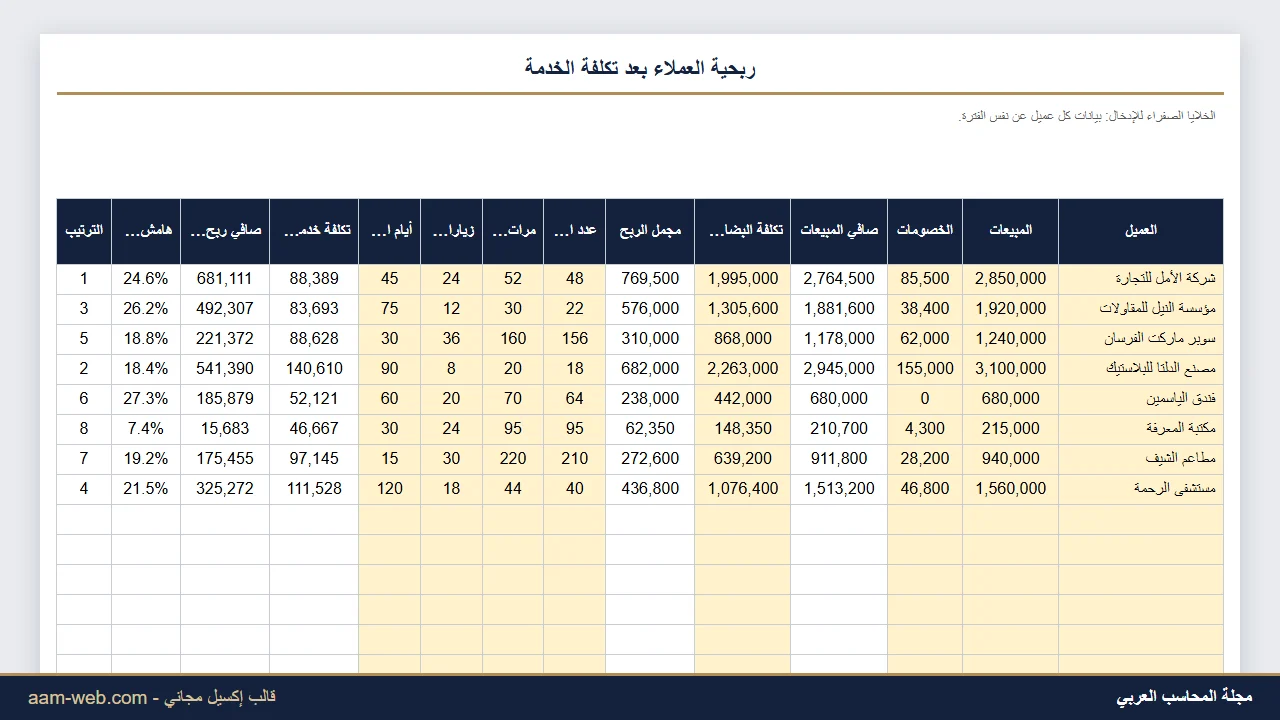Click discount value 4,300
This screenshot has width=1280, height=720.
click(925, 429)
